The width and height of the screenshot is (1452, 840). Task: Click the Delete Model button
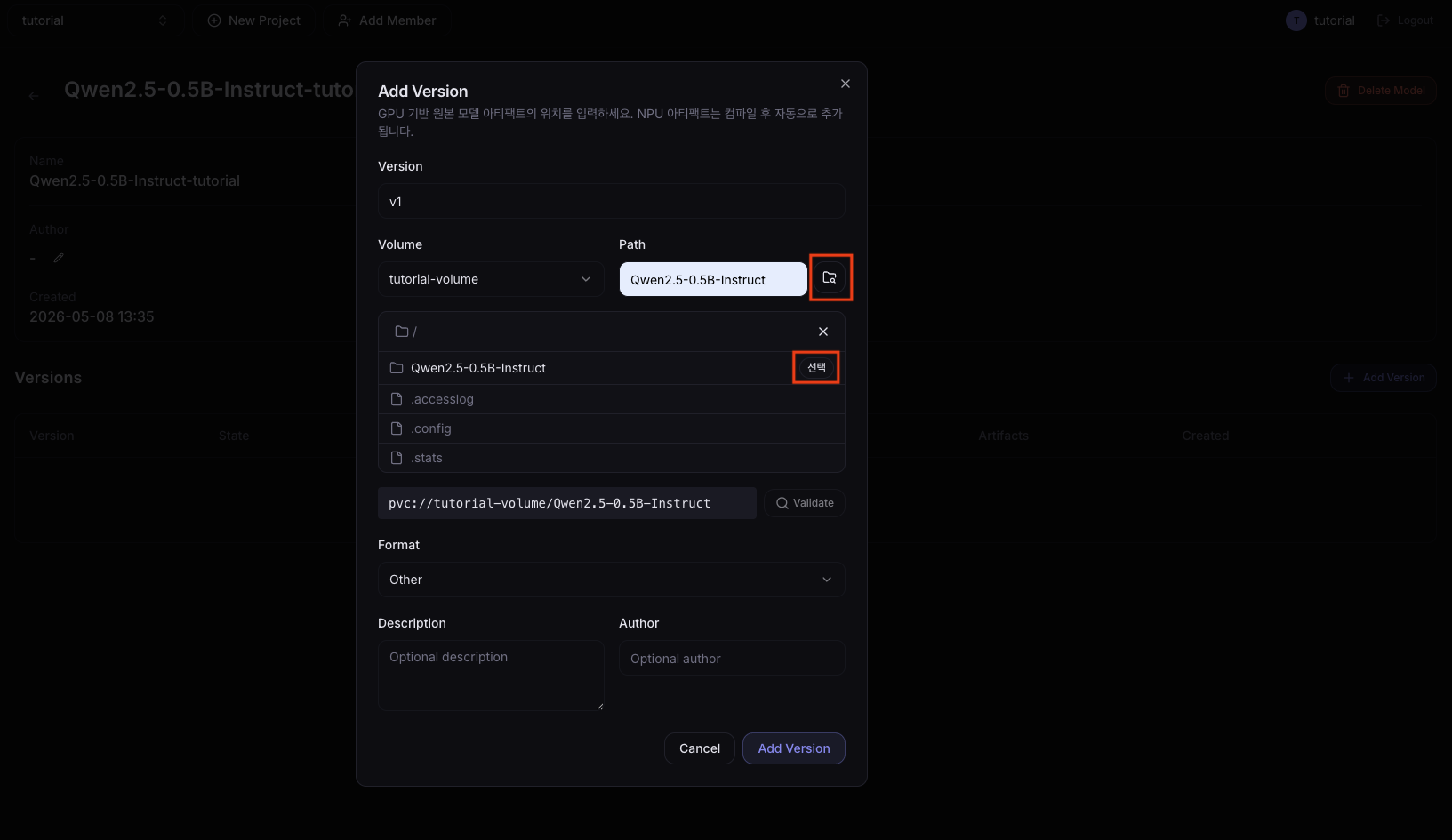tap(1381, 91)
